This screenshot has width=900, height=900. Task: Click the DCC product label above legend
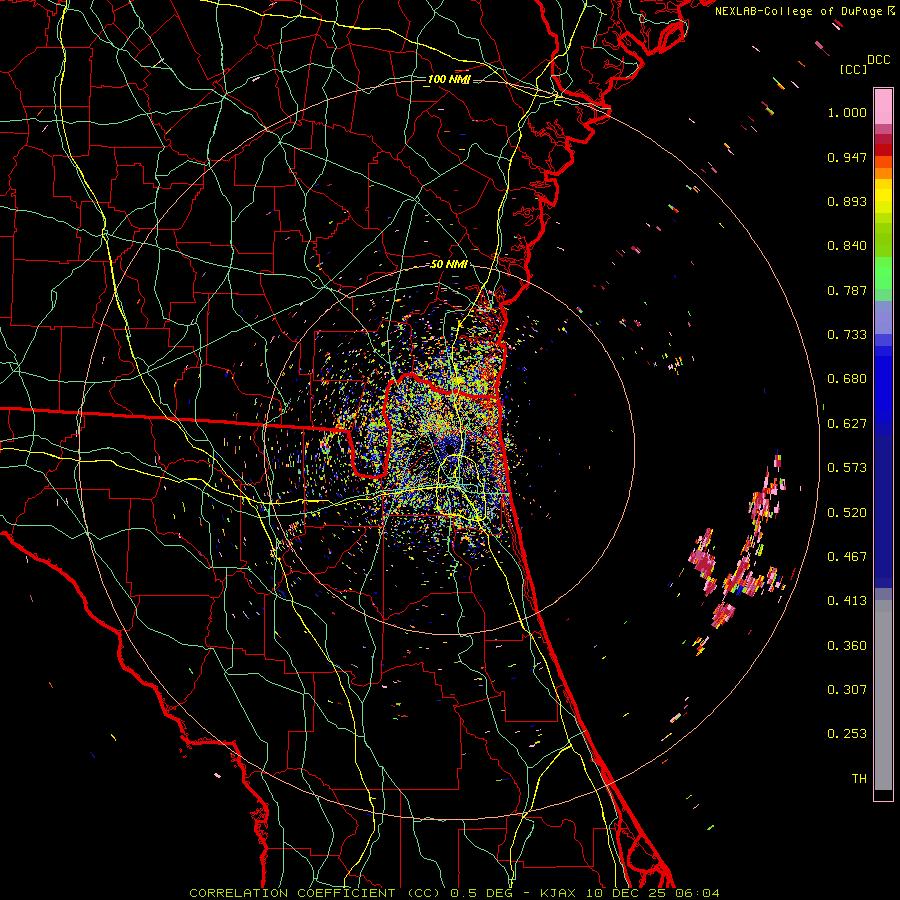pyautogui.click(x=878, y=60)
